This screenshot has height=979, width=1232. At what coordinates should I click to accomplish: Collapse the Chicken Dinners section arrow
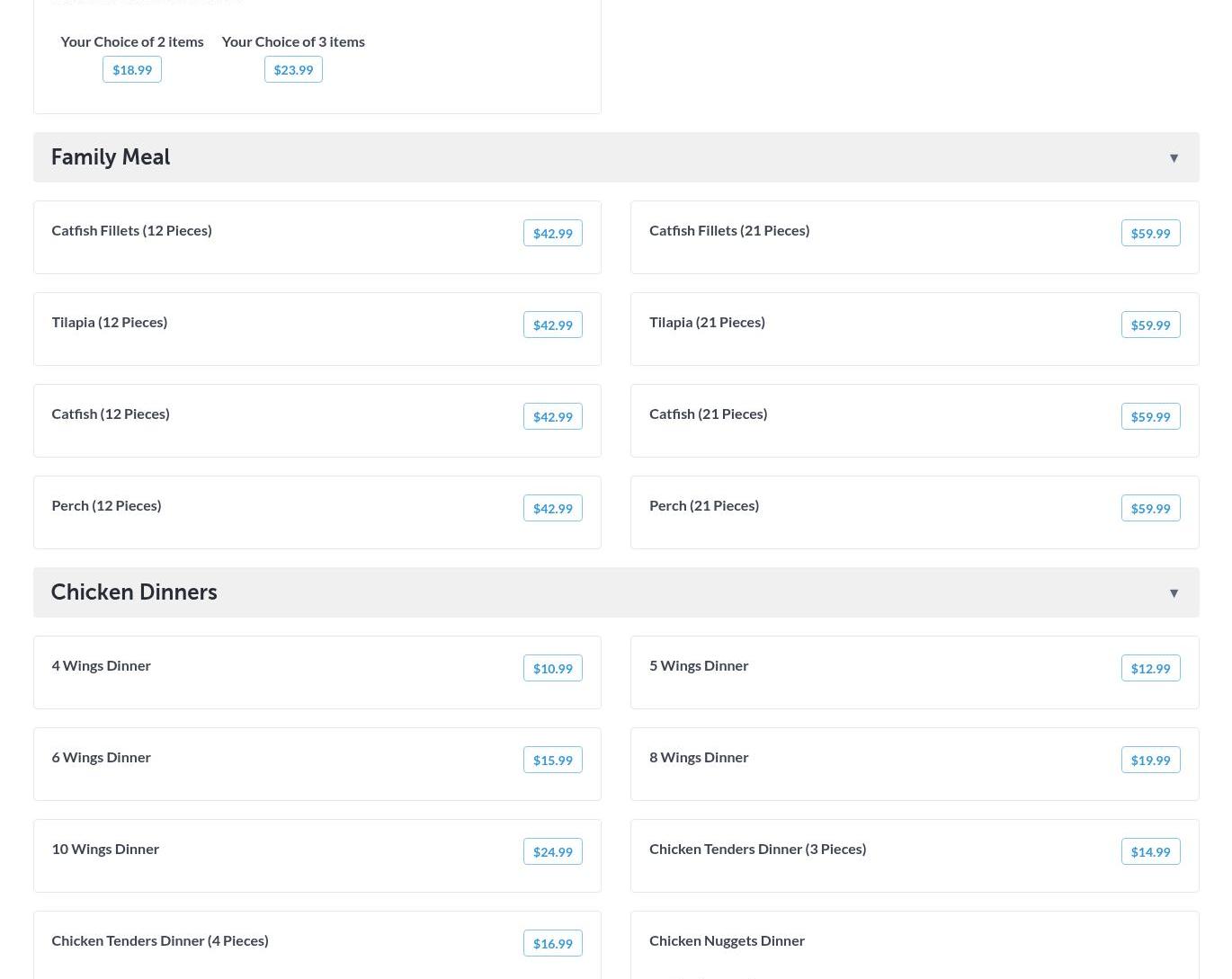1174,593
